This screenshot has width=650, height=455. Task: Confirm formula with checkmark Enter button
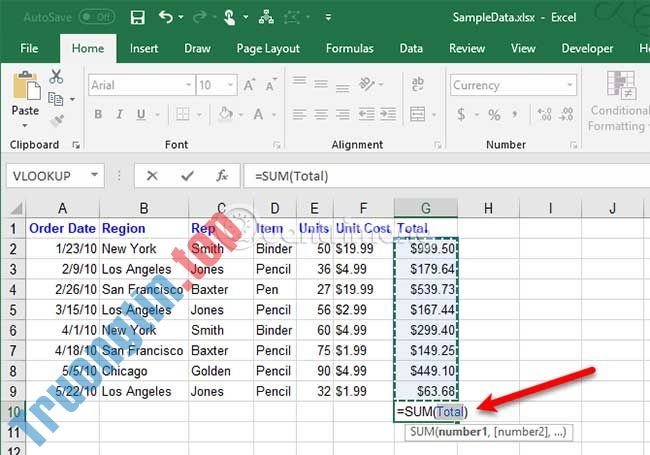[187, 176]
